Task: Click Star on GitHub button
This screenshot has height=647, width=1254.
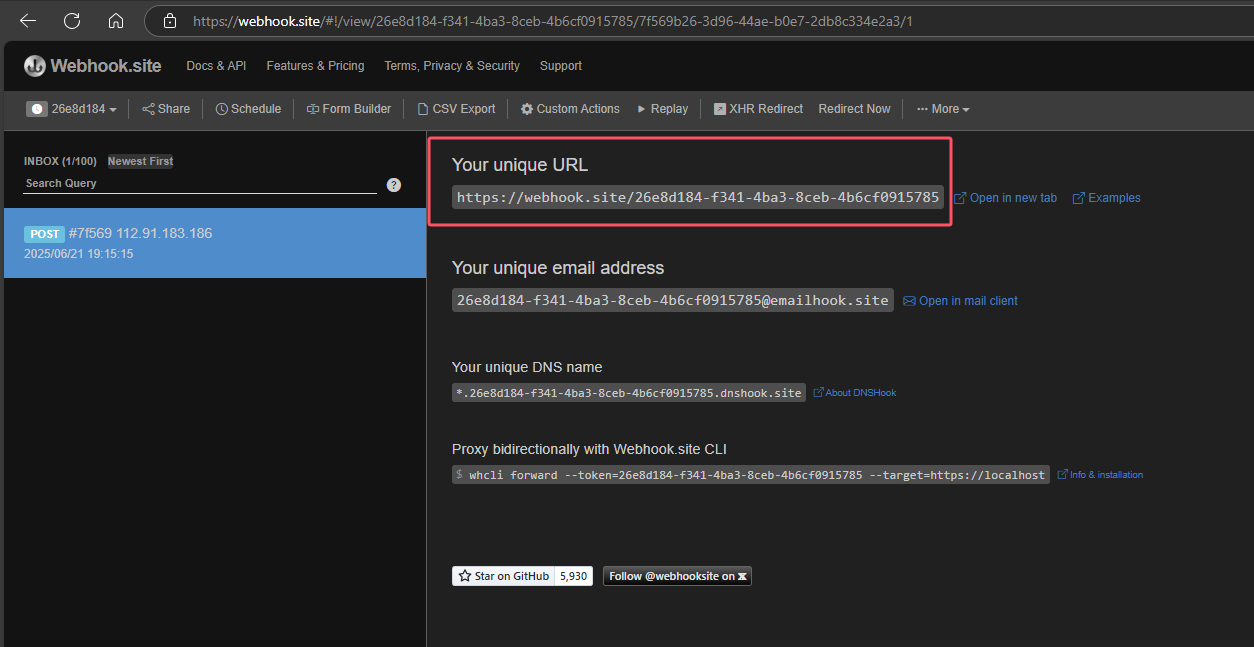Action: pos(503,576)
